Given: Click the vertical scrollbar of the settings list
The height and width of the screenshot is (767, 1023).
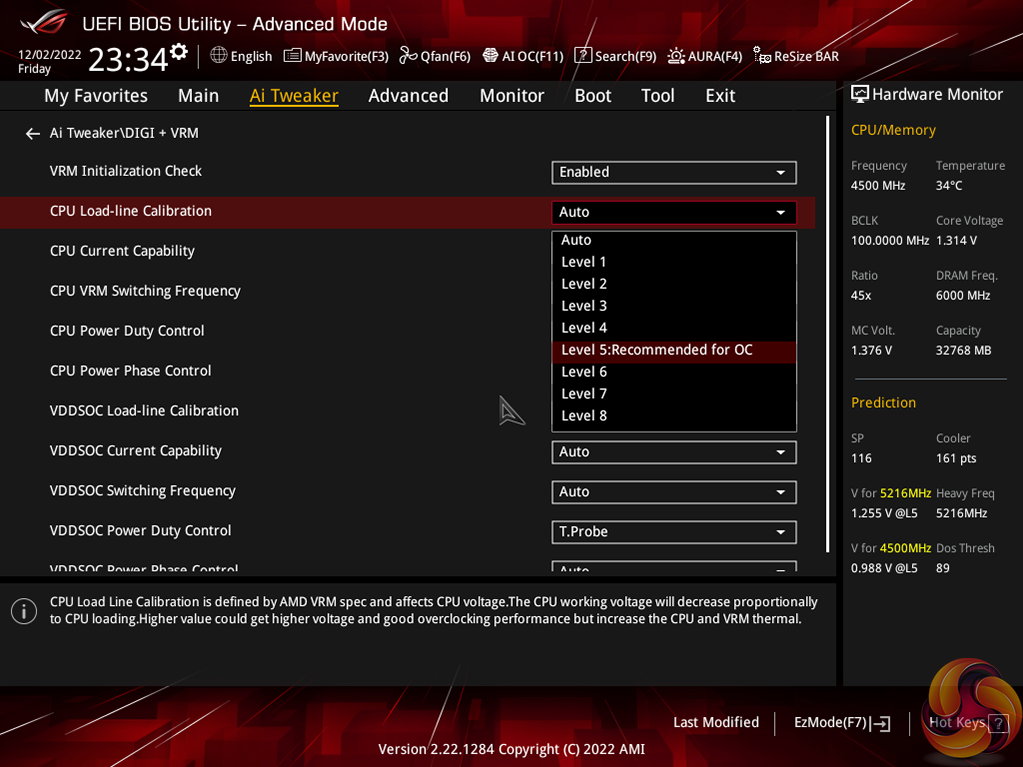Looking at the screenshot, I should point(828,330).
